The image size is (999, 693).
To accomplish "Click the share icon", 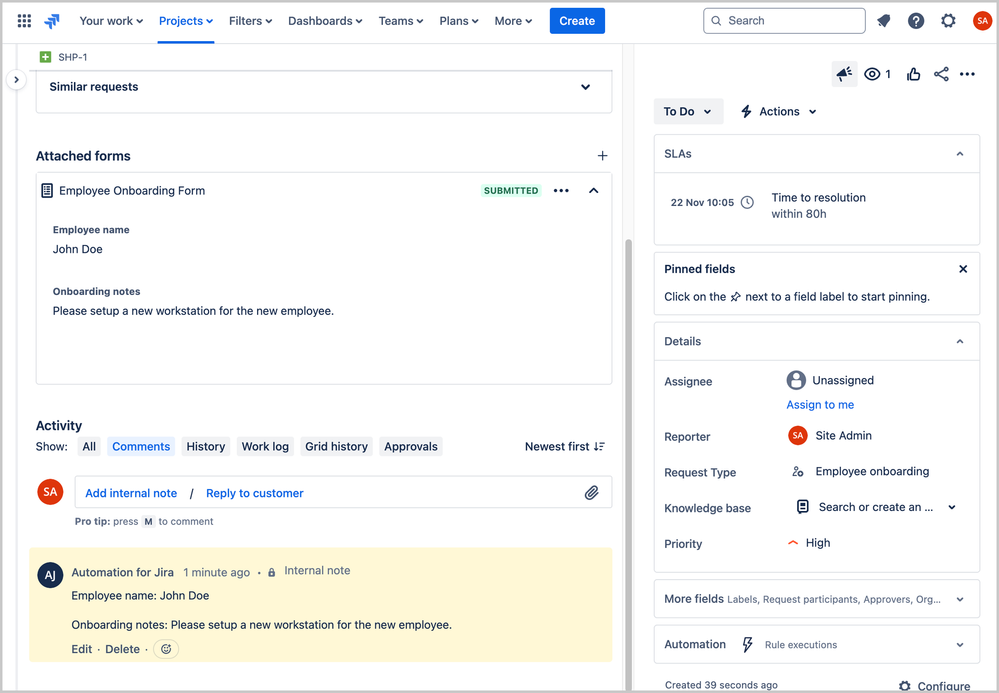I will (x=941, y=75).
